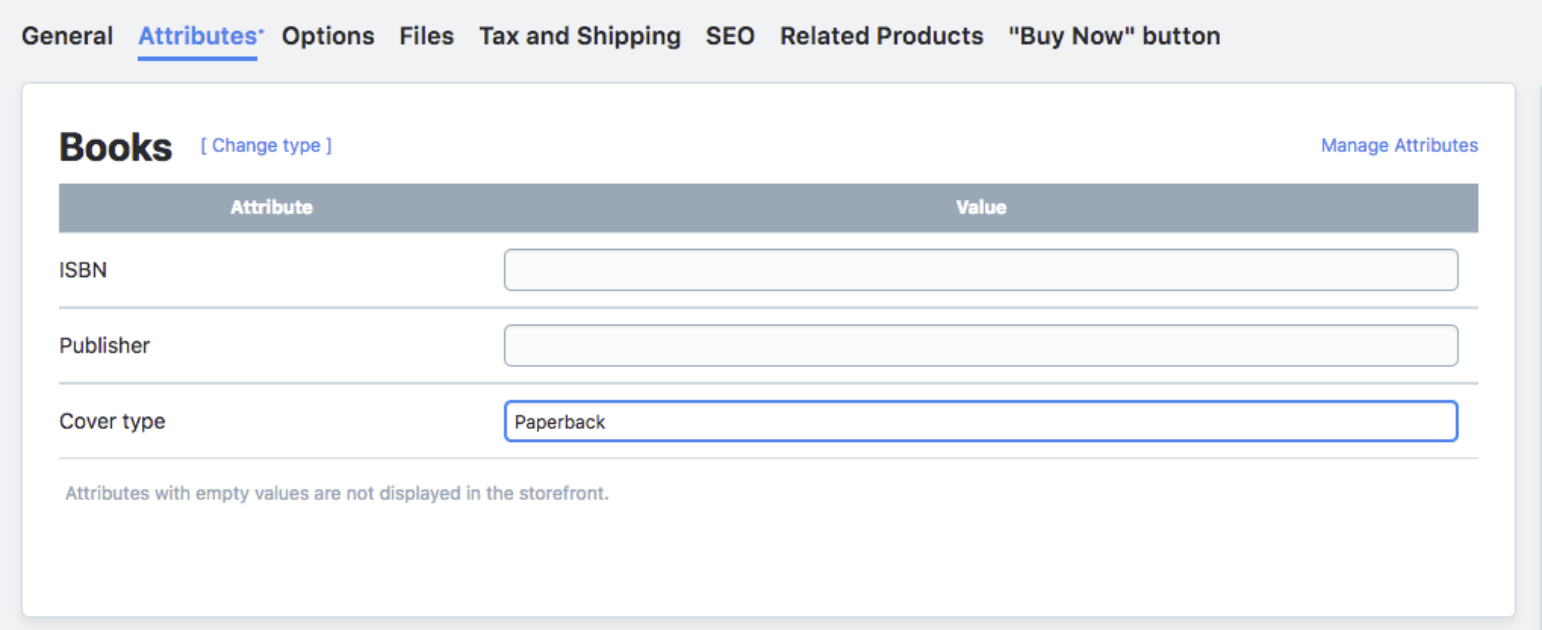Click the ISBN attribute label

coord(83,270)
